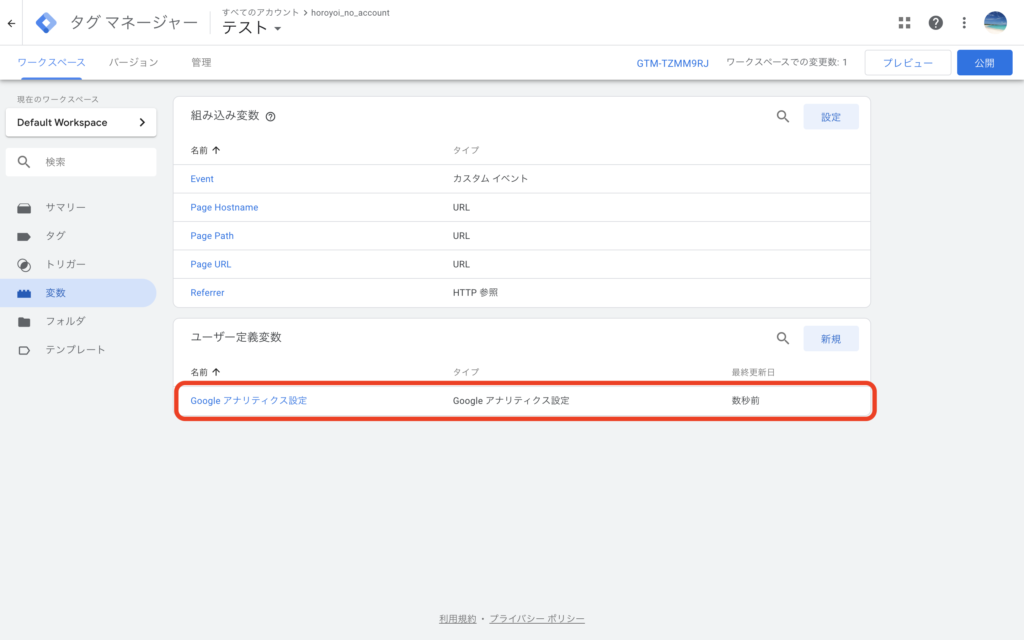Click the サマリー briefcase icon
This screenshot has height=640, width=1024.
point(24,208)
